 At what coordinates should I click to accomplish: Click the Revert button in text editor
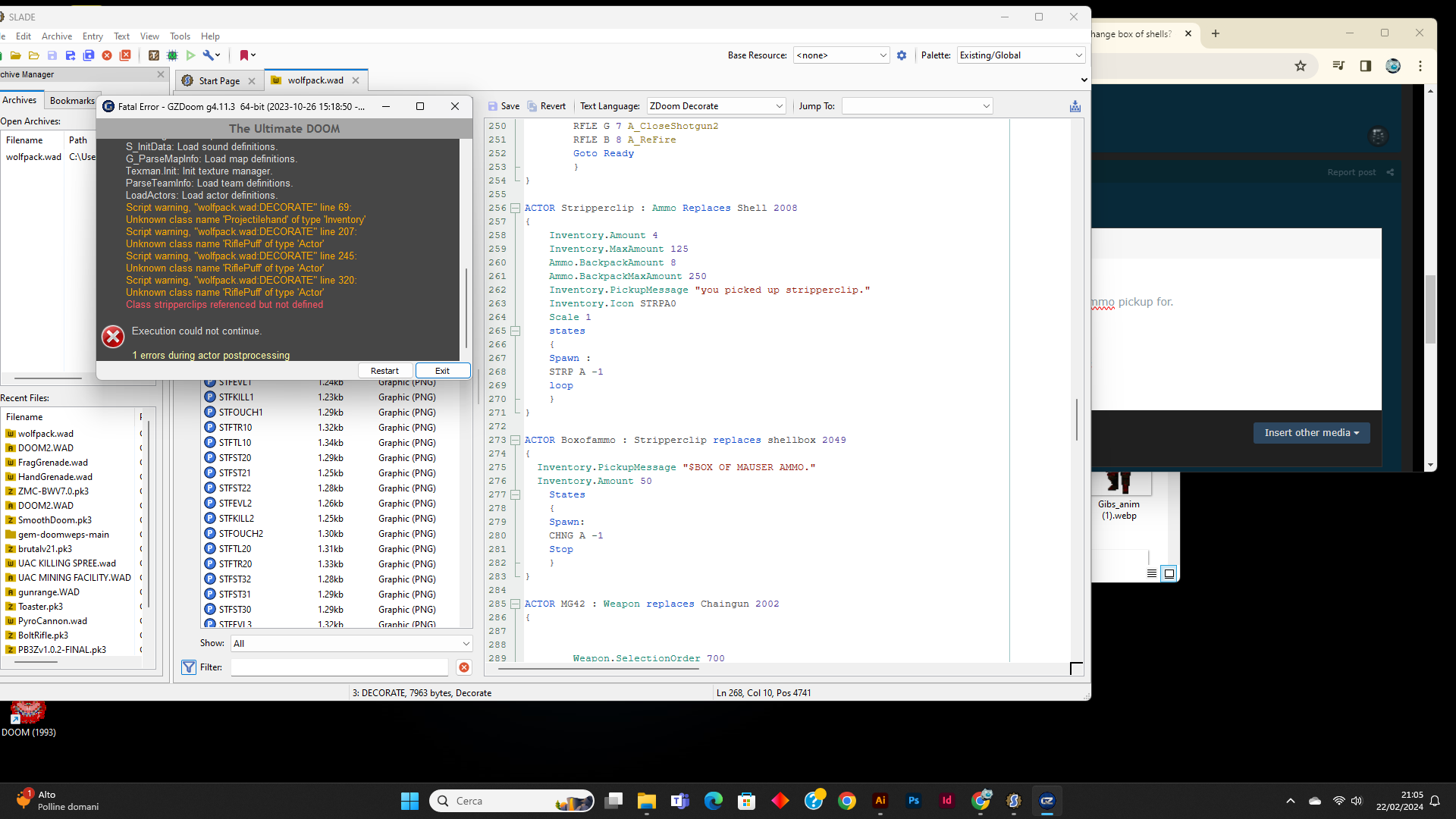(x=547, y=106)
